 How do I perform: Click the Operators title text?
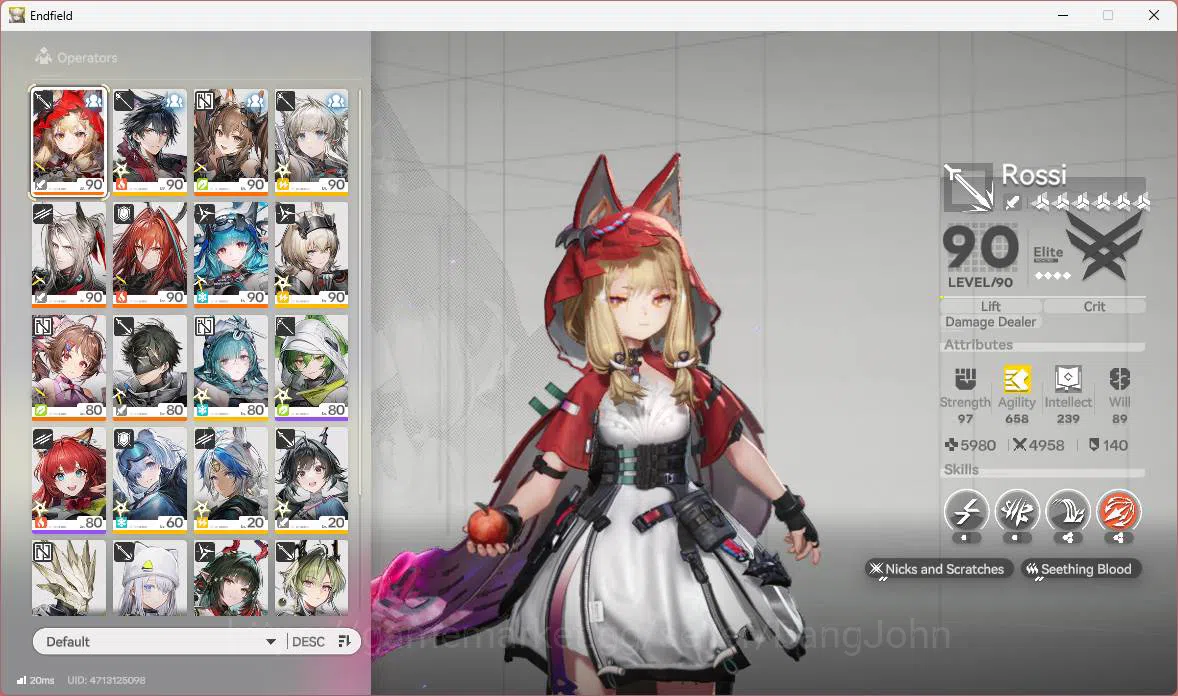[87, 57]
